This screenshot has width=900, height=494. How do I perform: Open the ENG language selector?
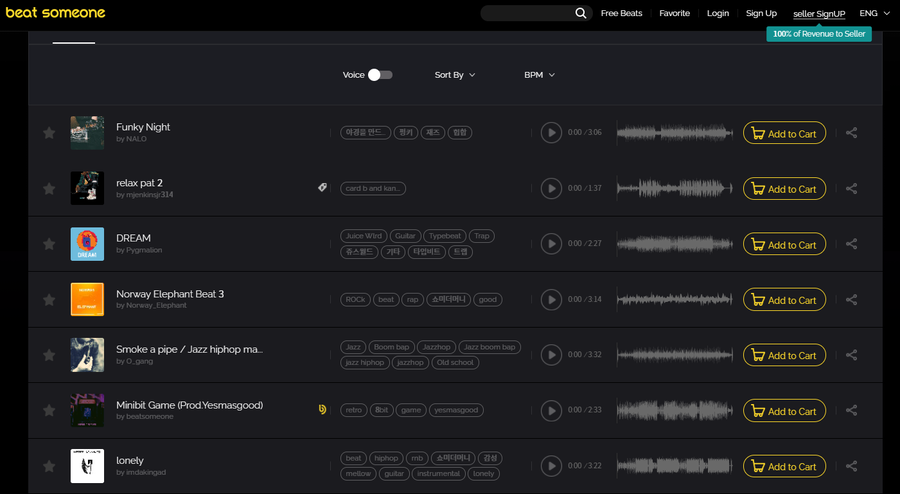click(874, 13)
